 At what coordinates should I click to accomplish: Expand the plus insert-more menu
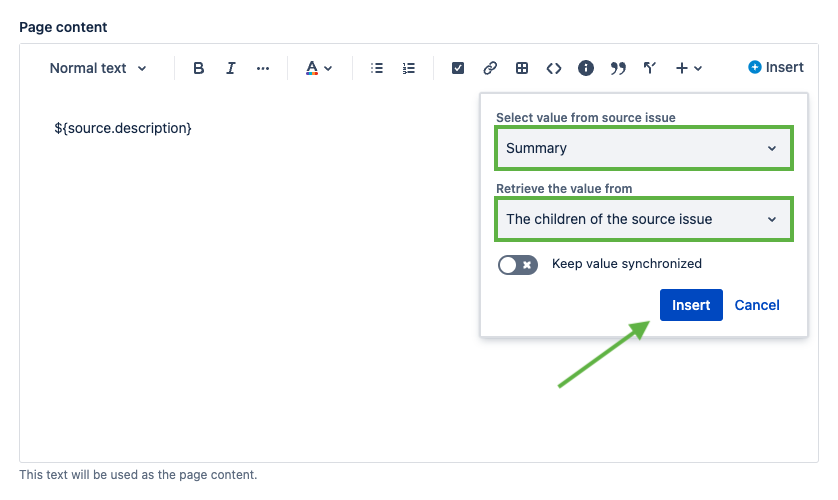pyautogui.click(x=688, y=68)
